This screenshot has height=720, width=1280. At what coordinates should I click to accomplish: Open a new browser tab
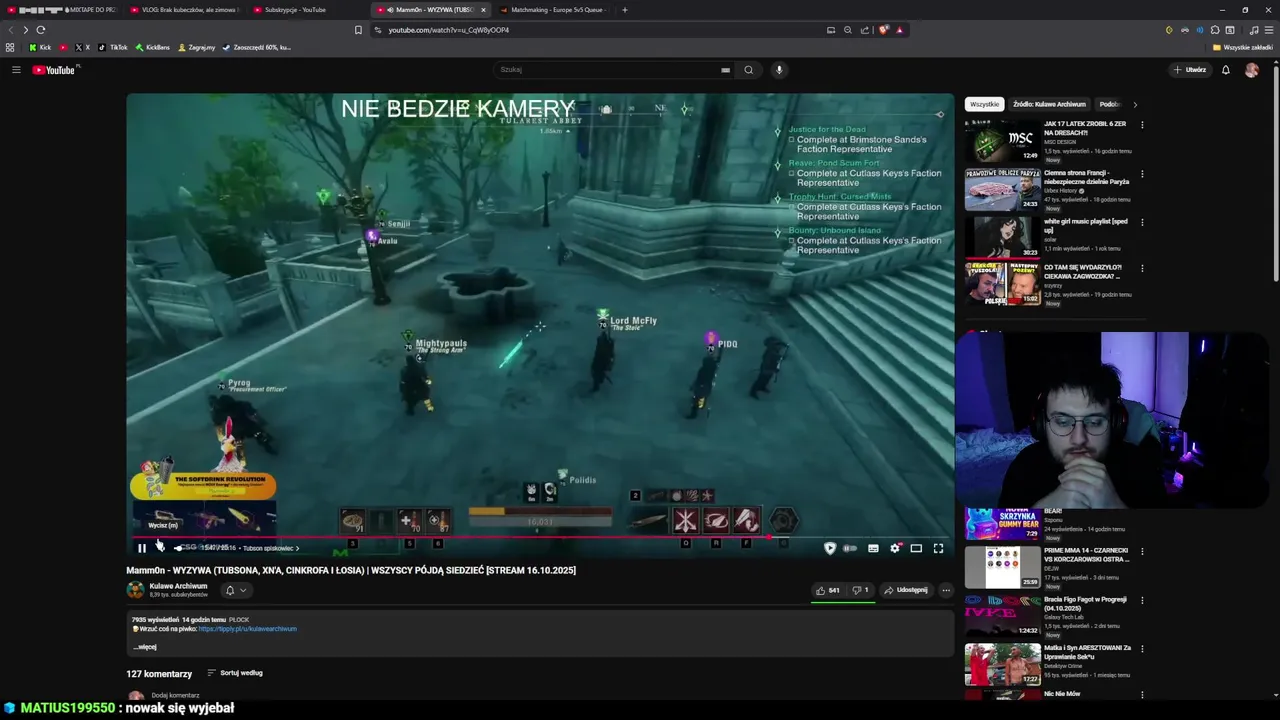(x=625, y=10)
